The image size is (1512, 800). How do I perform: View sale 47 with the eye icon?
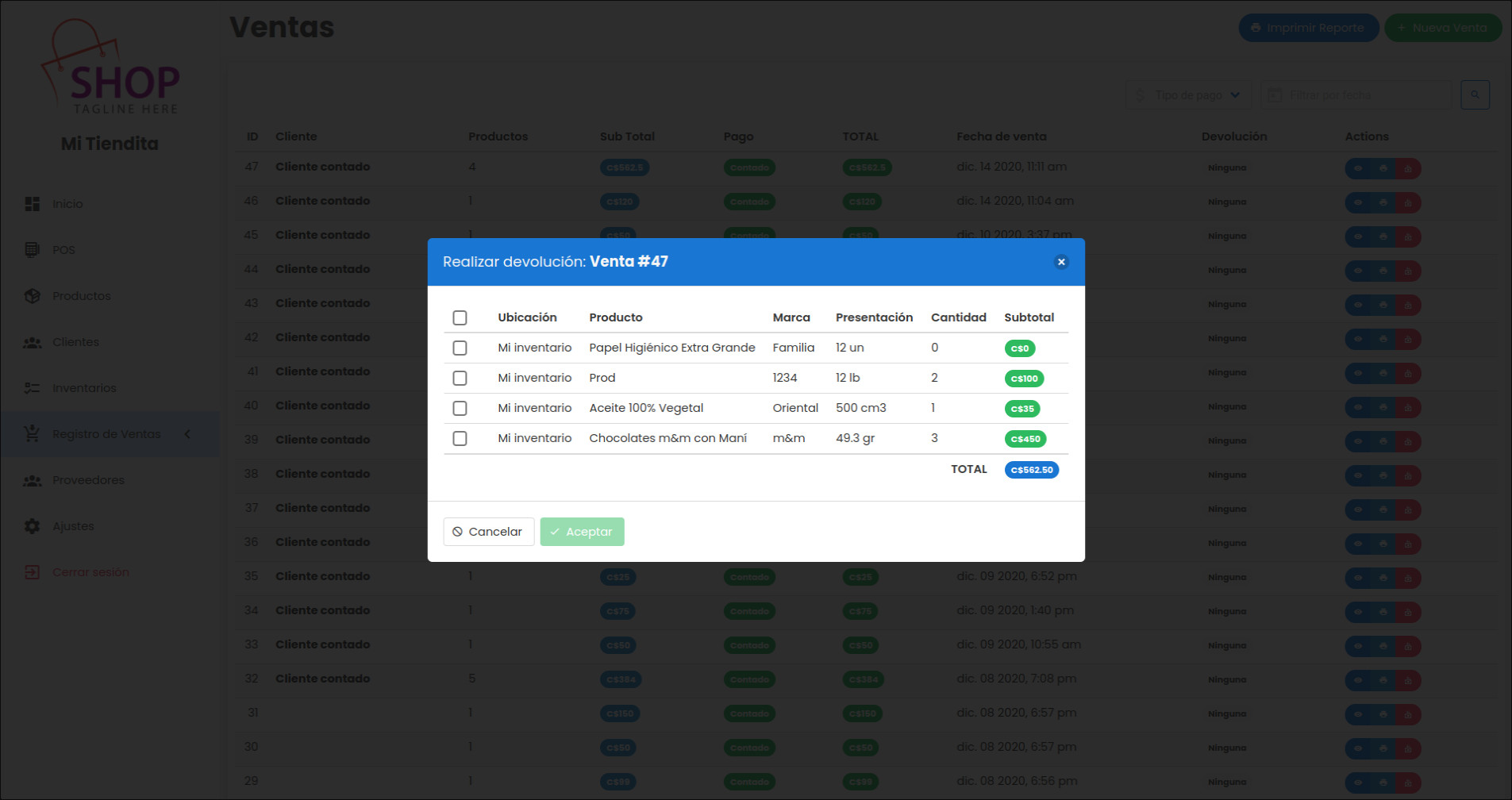1358,168
